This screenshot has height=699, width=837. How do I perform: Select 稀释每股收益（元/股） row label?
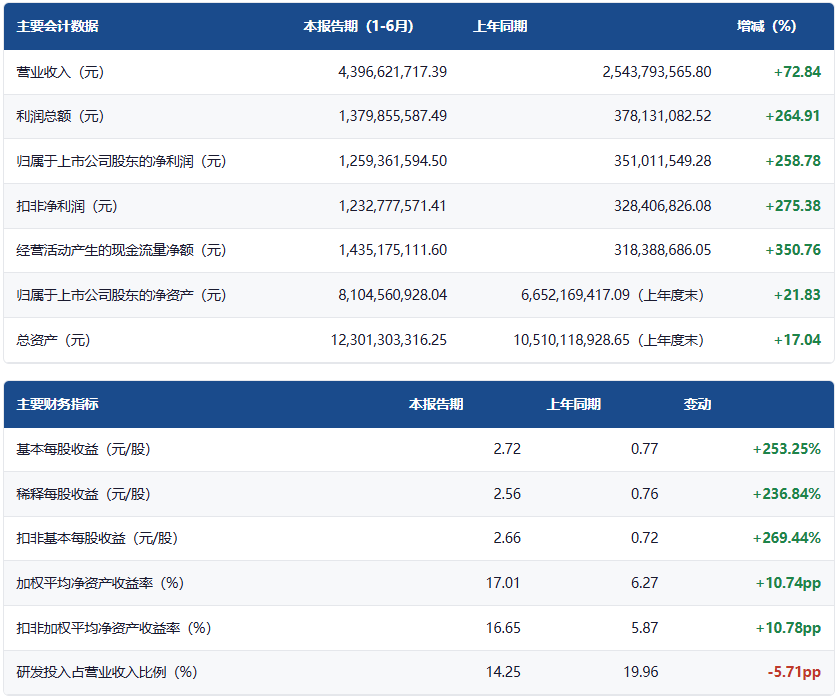pos(83,494)
